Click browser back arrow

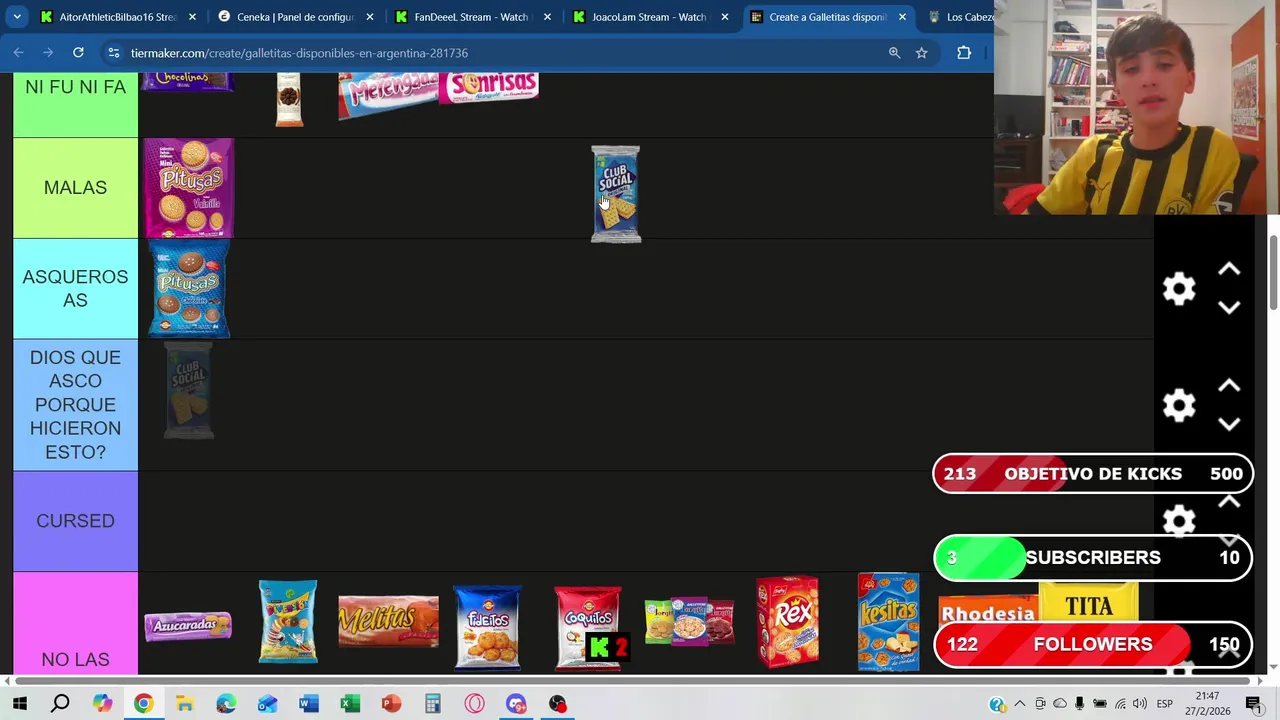(x=18, y=53)
